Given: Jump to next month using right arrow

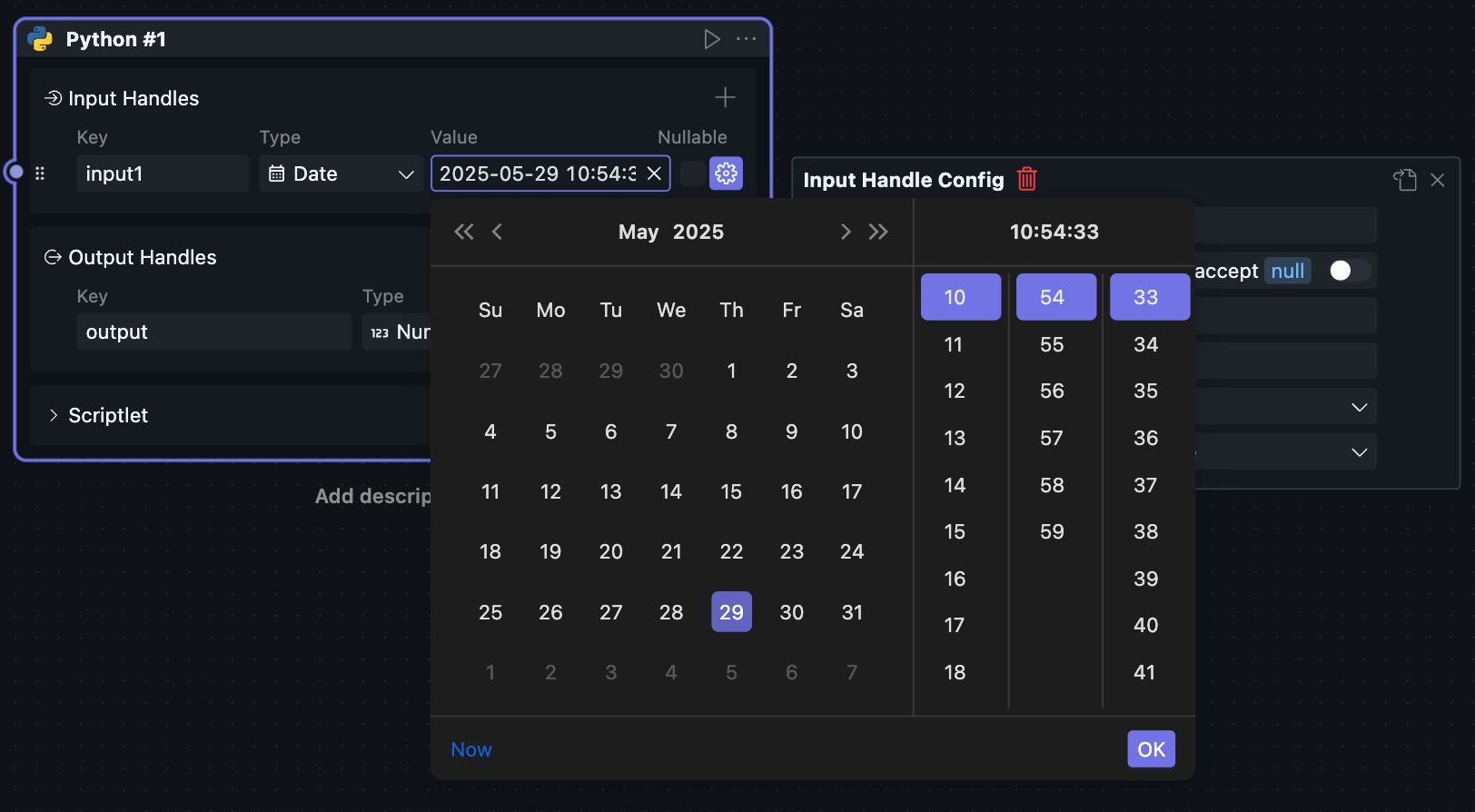Looking at the screenshot, I should tap(846, 232).
